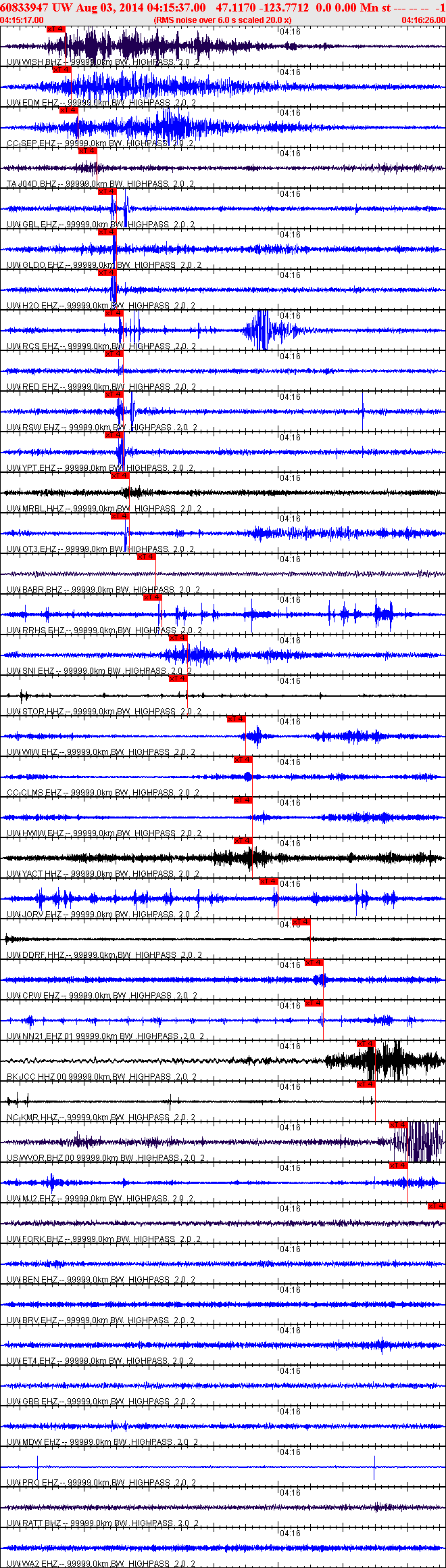Click the coordinates 47.1170 -123.7712 in header
The height and width of the screenshot is (1568, 446).
pos(262,7)
